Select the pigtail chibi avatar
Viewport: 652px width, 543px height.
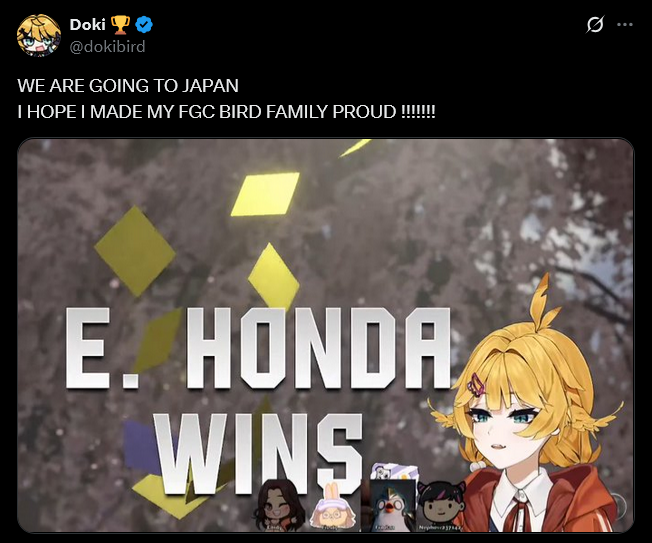coord(441,506)
